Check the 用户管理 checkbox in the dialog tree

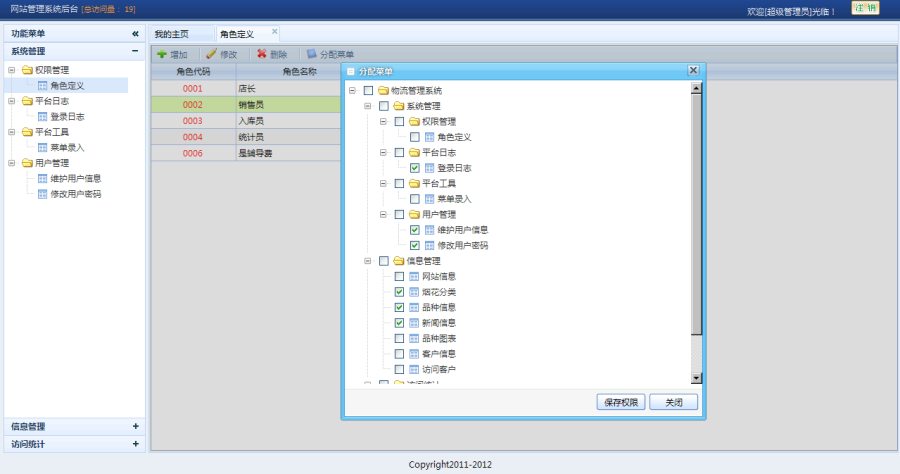pyautogui.click(x=399, y=215)
